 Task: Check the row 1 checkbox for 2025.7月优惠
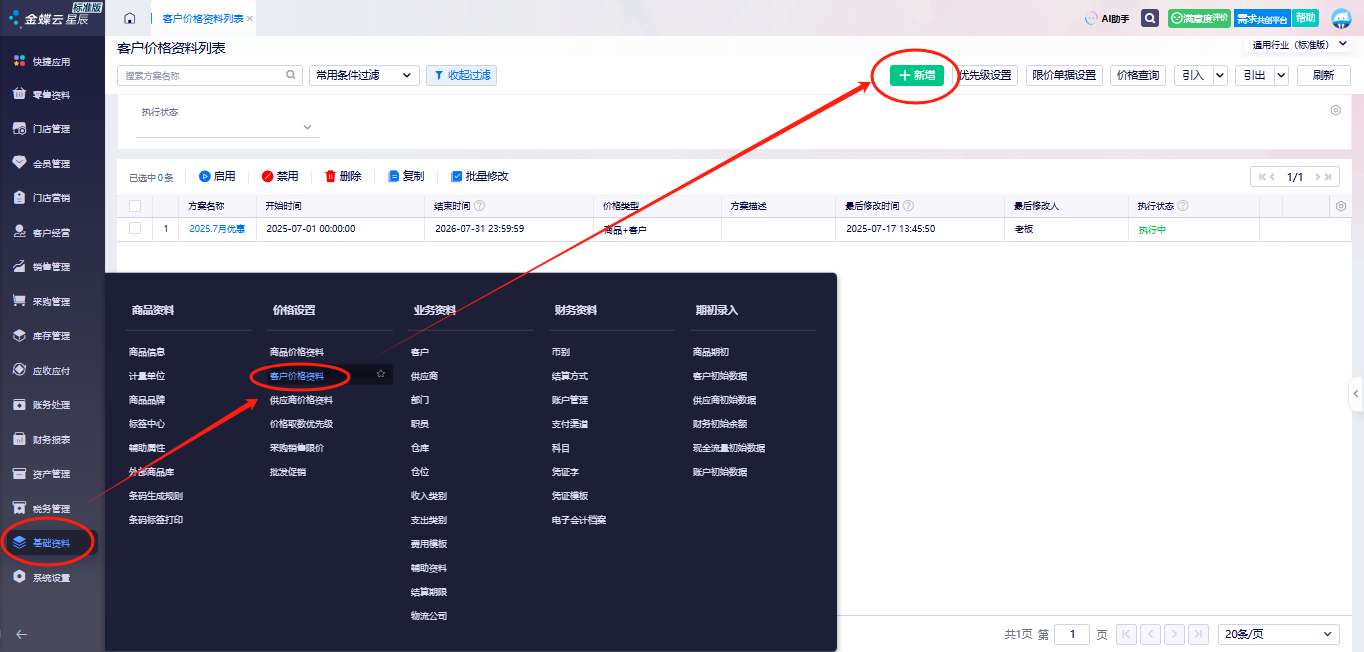point(135,229)
